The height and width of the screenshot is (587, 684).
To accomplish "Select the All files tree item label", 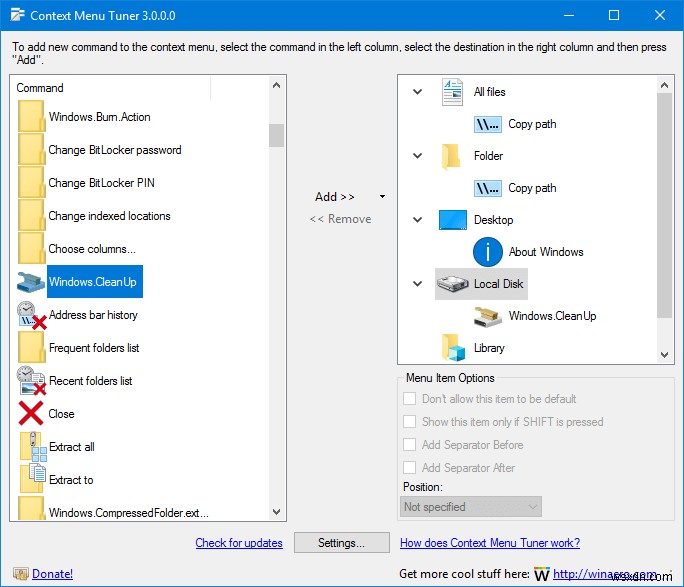I will 489,92.
